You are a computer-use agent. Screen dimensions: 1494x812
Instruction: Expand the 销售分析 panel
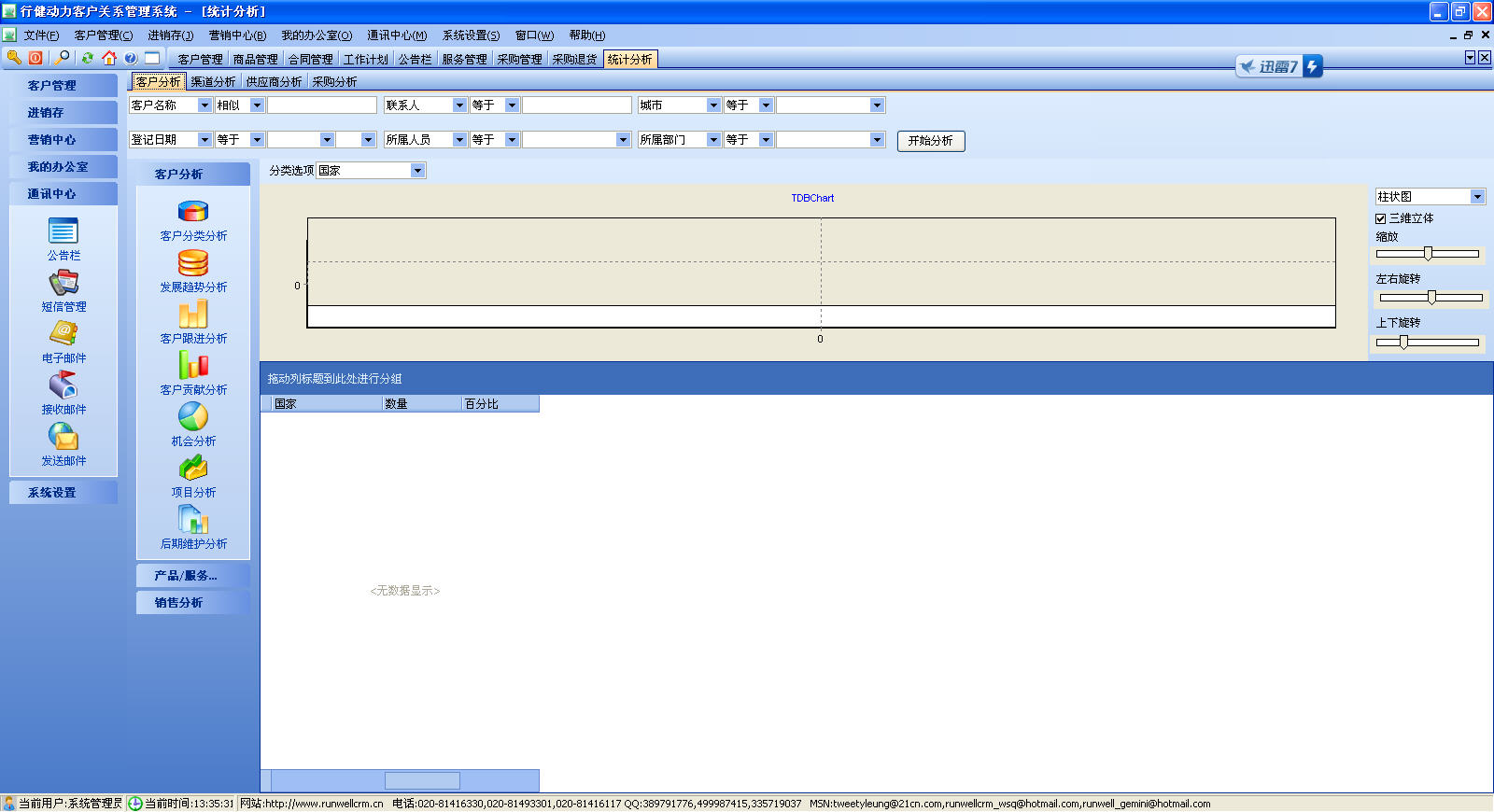pos(193,603)
